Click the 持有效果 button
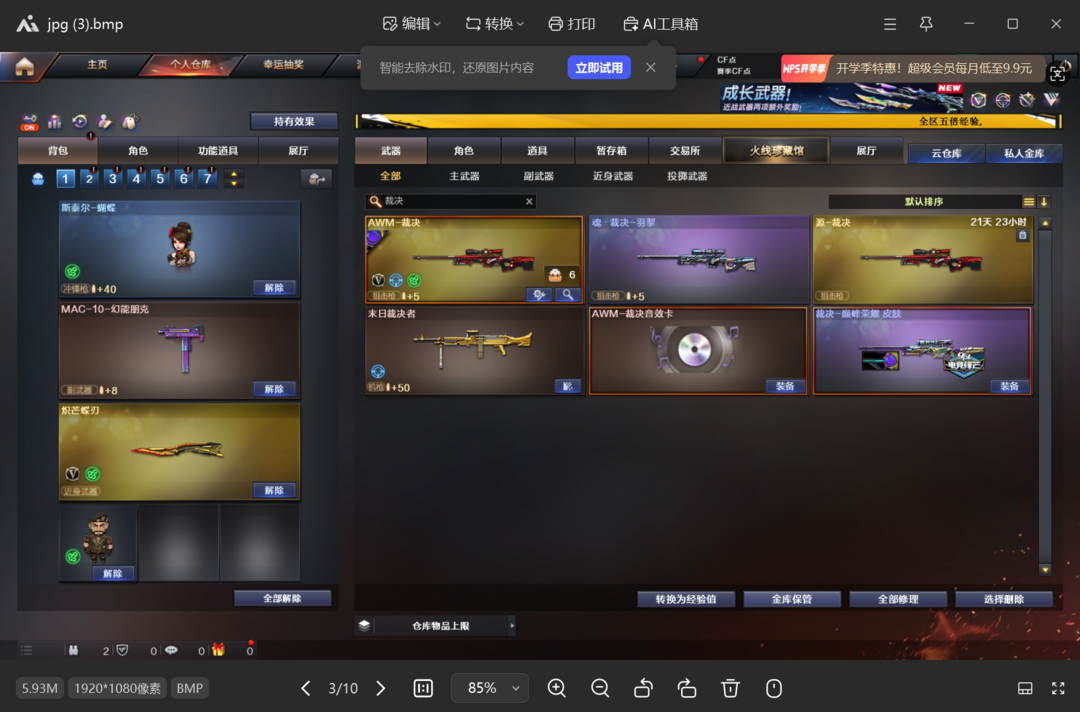 (294, 121)
